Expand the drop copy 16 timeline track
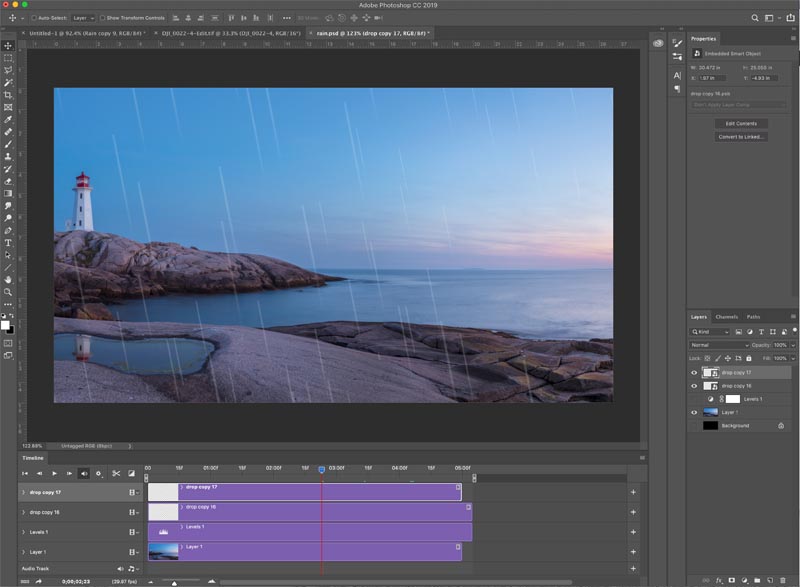Image resolution: width=800 pixels, height=587 pixels. point(23,512)
